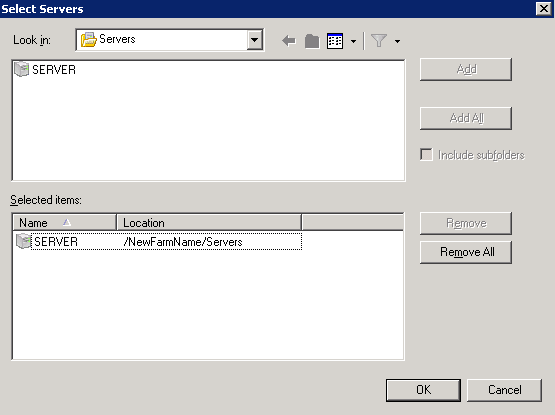Click the back arrow toolbar icon
This screenshot has width=555, height=415.
pyautogui.click(x=289, y=41)
